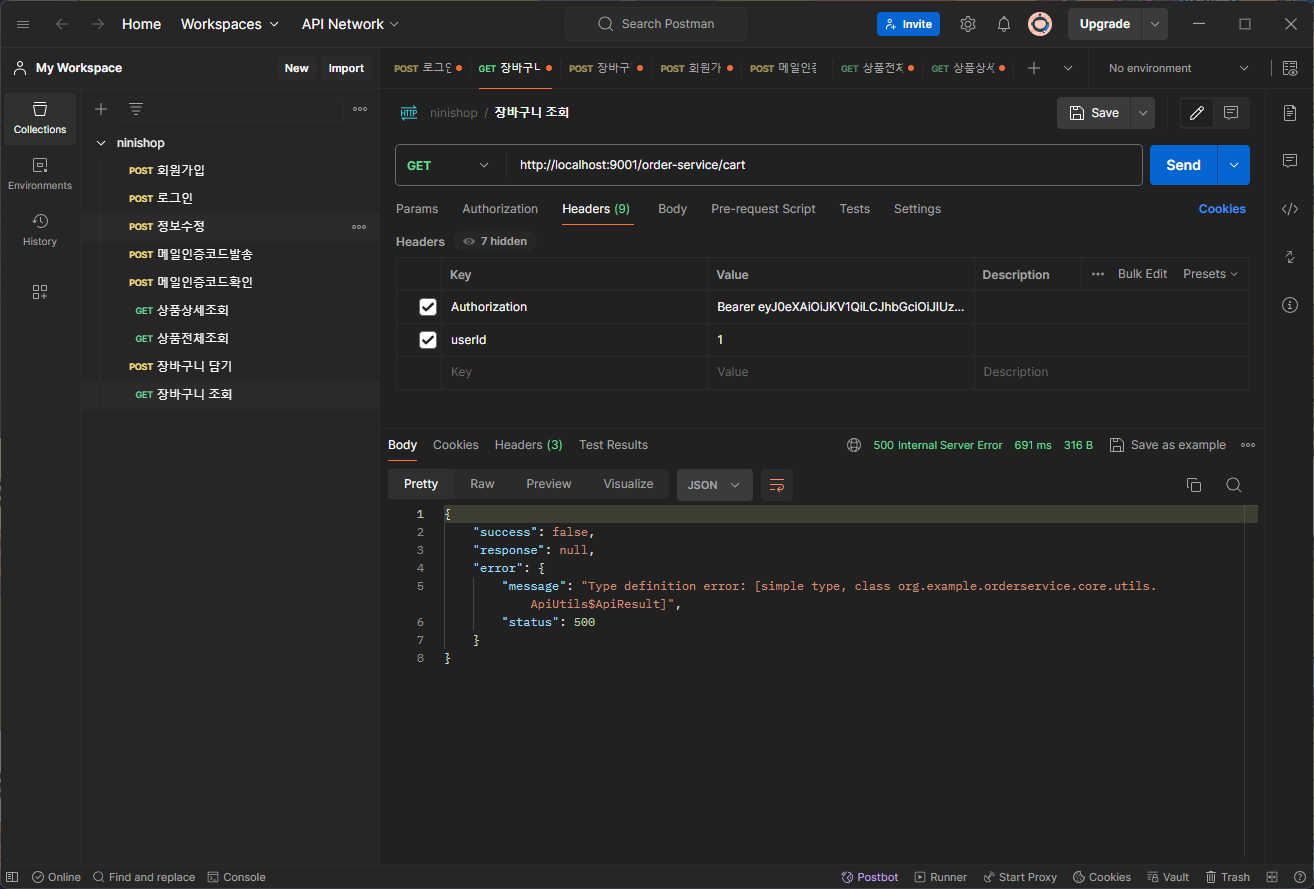Select the 장바구니 담기 request in the collection
This screenshot has width=1314, height=889.
click(230, 366)
